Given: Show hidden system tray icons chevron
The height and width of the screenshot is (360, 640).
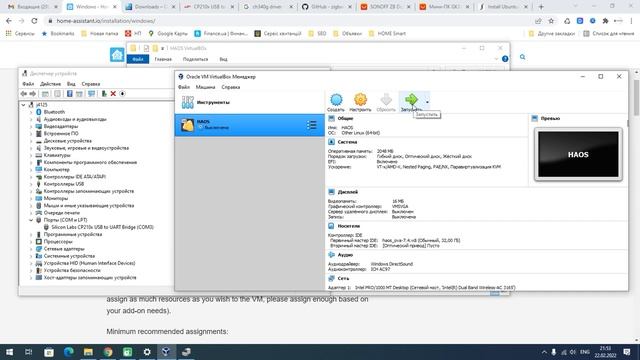Looking at the screenshot, I should [x=544, y=352].
